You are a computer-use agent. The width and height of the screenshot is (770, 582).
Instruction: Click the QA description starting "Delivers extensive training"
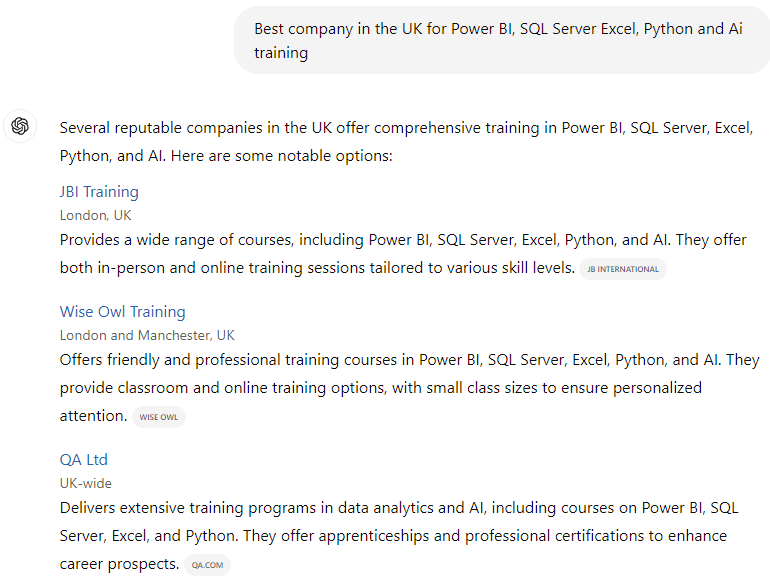tap(399, 535)
